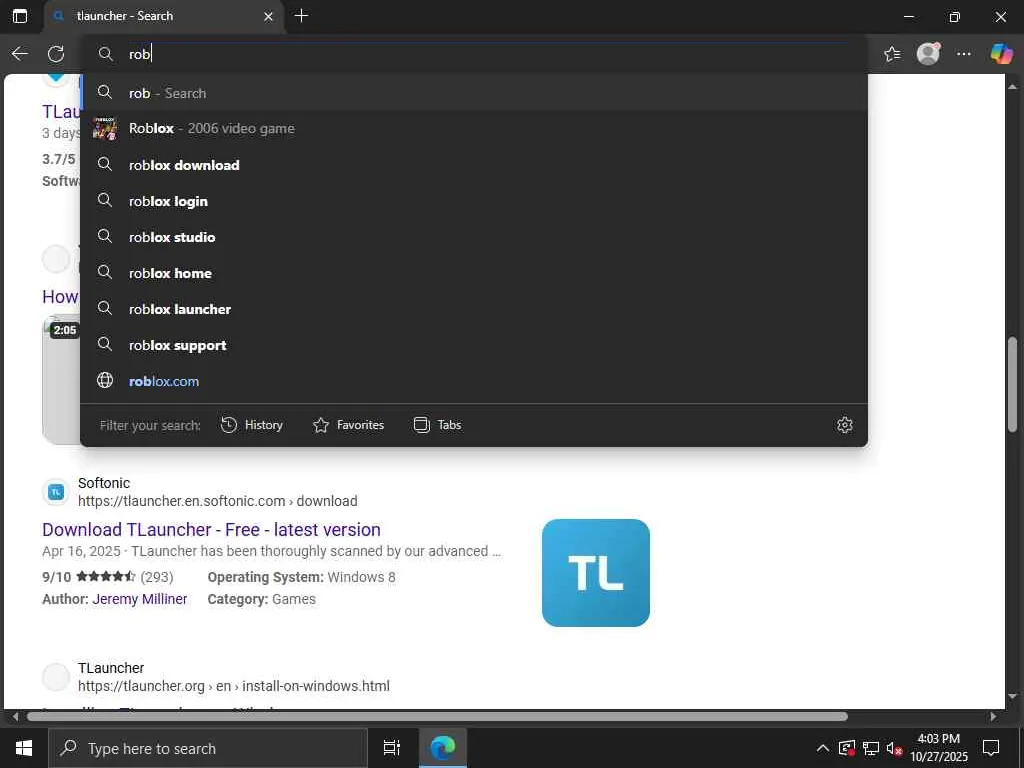Open the Favorites star list icon
The image size is (1024, 768).
point(892,54)
